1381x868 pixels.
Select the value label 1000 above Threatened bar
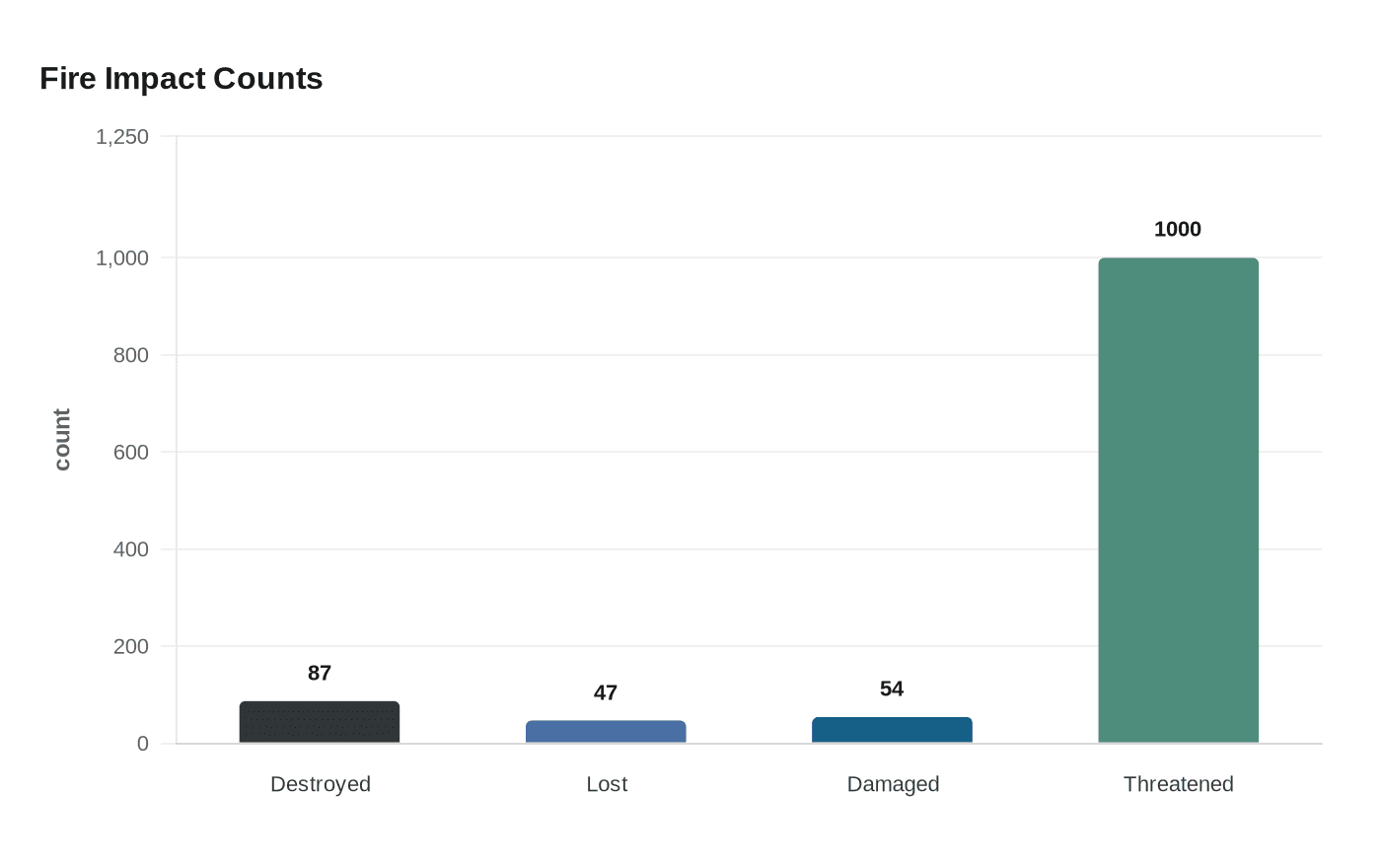point(1178,229)
